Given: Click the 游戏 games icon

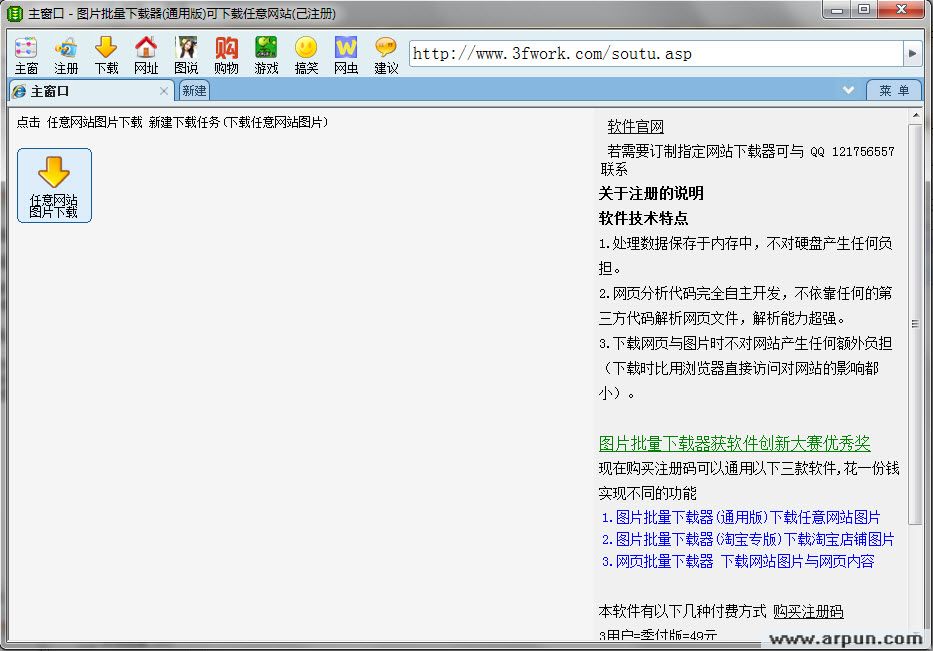Looking at the screenshot, I should [266, 52].
